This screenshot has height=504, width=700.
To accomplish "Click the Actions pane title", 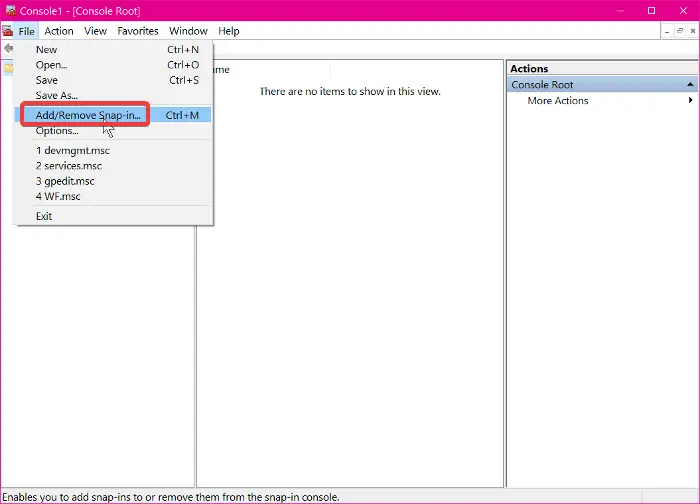I will 529,69.
